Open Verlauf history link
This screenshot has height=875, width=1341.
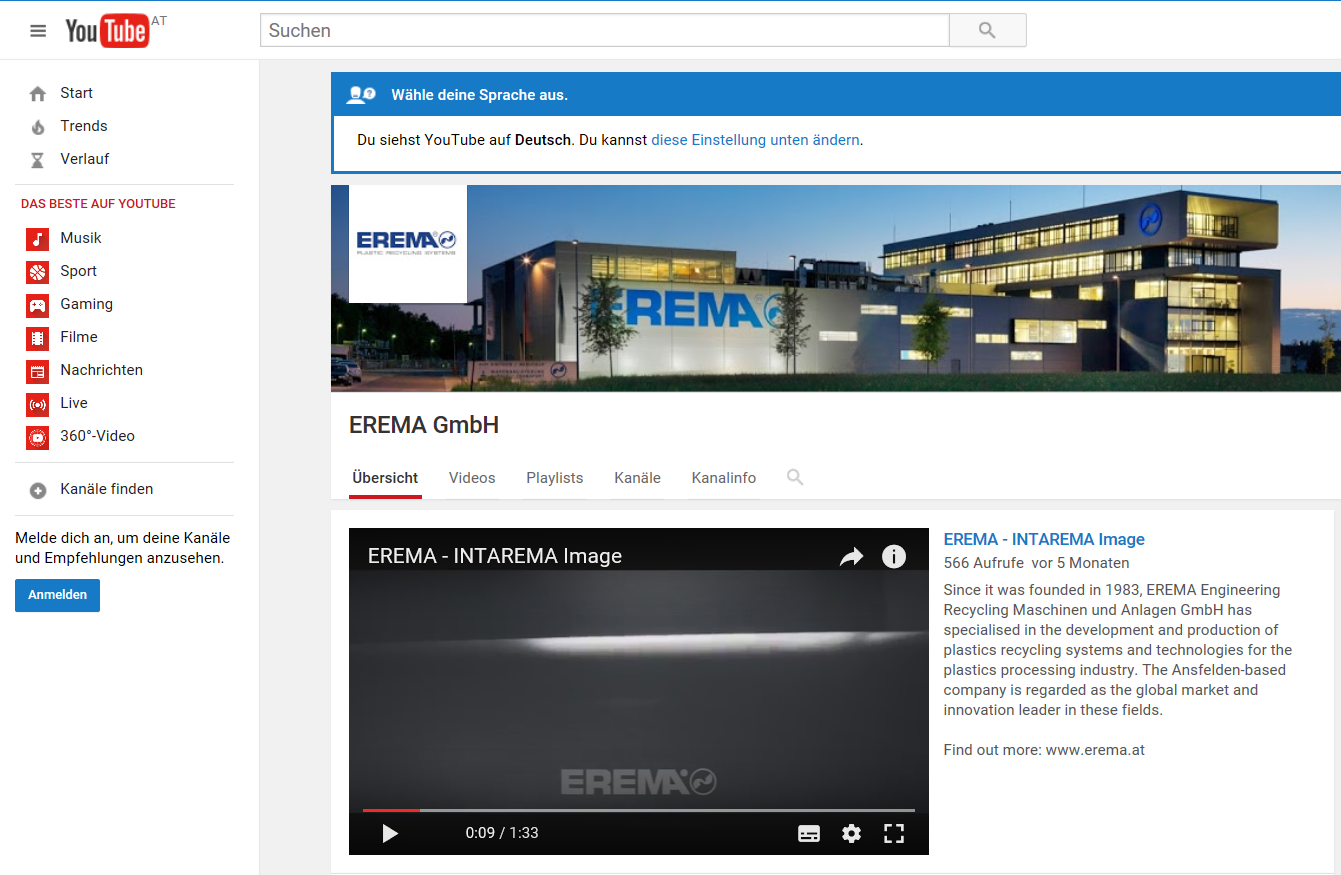point(85,159)
